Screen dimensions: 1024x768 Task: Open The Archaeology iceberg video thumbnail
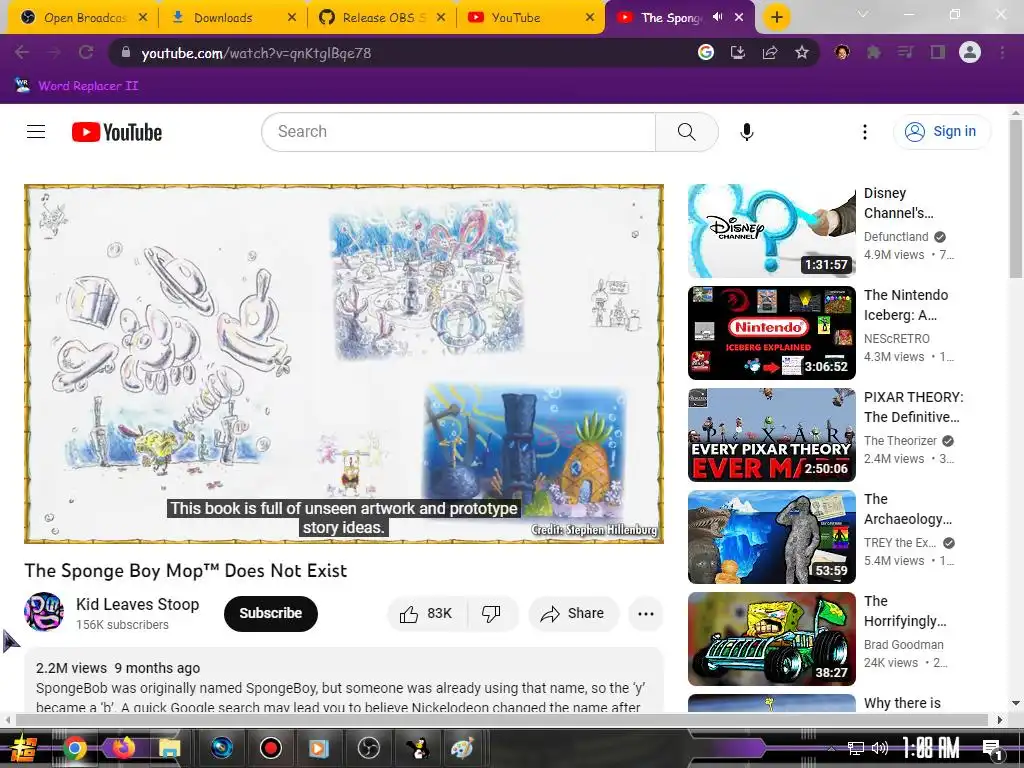771,537
